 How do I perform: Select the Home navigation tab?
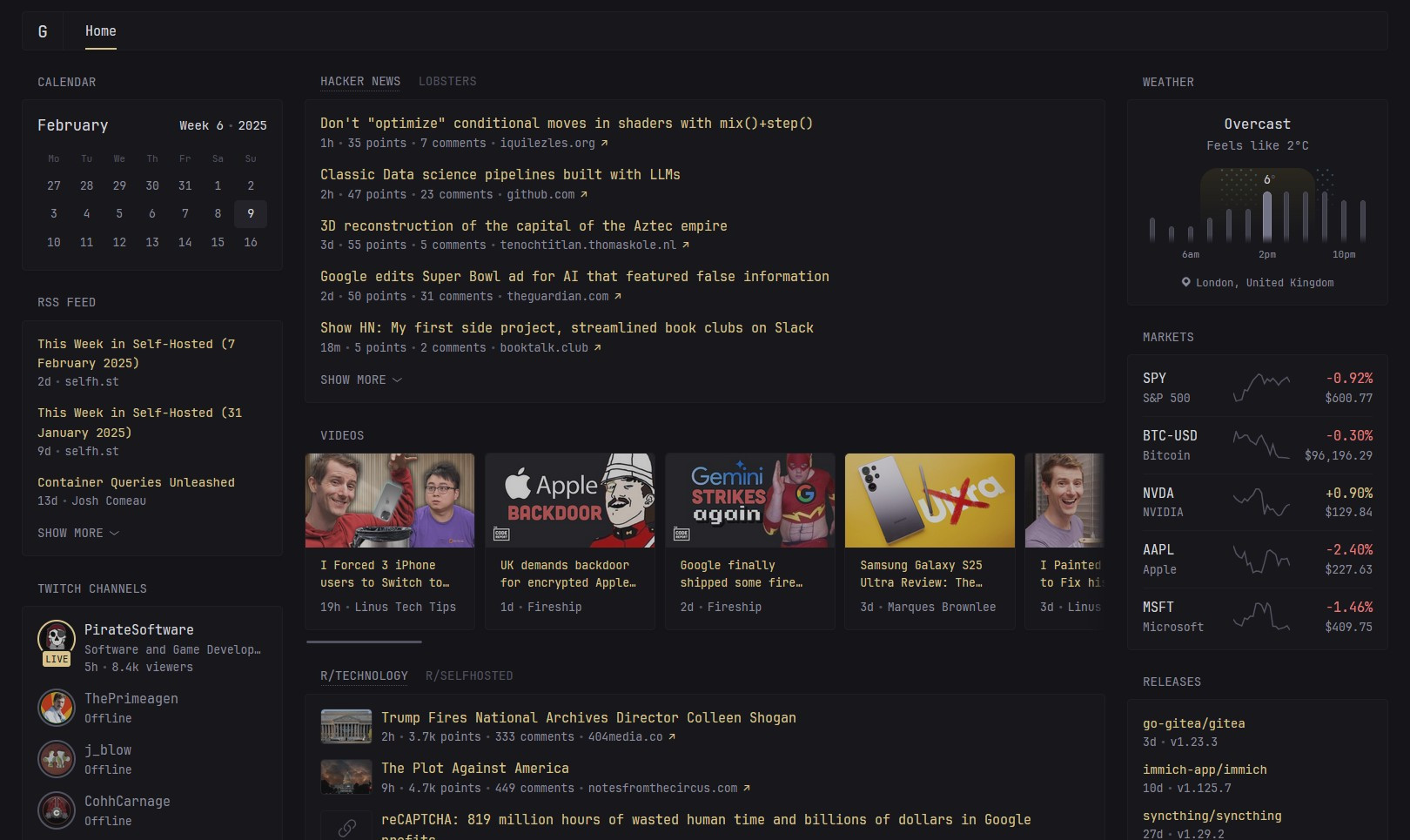pyautogui.click(x=101, y=31)
